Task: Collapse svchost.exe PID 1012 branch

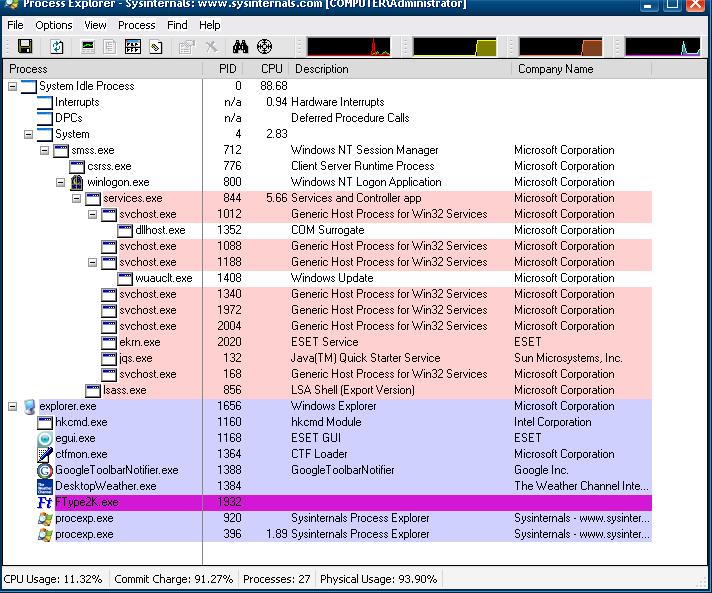Action: 92,214
